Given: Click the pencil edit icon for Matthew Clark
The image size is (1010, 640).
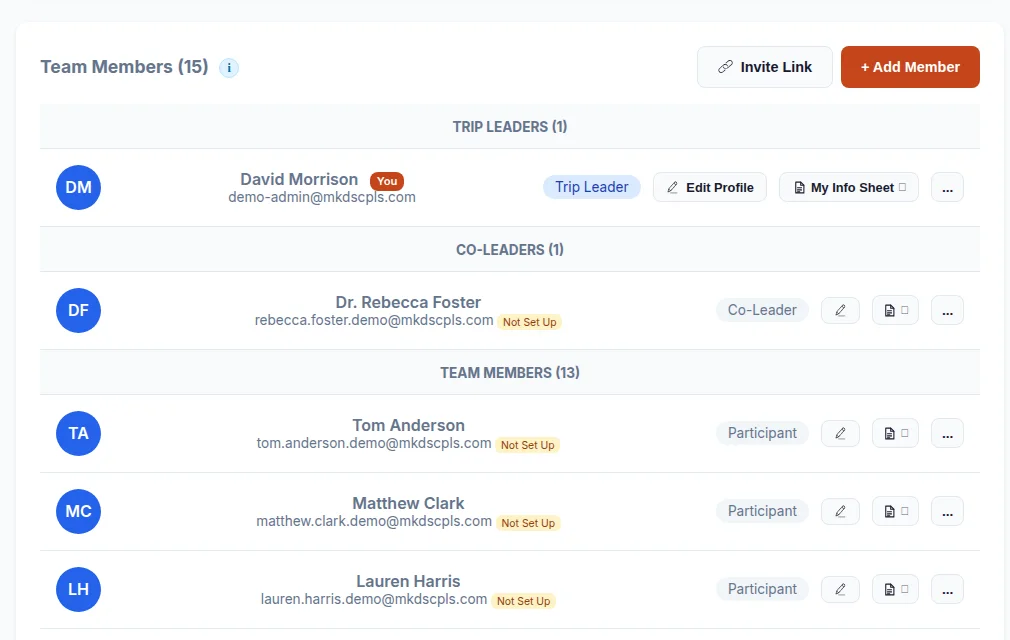Looking at the screenshot, I should click(x=840, y=511).
